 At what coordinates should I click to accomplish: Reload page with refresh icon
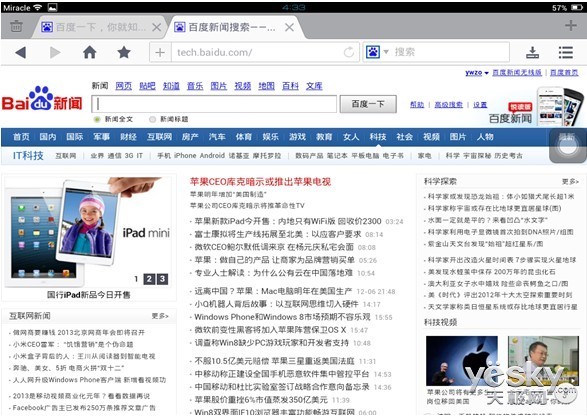tap(349, 52)
